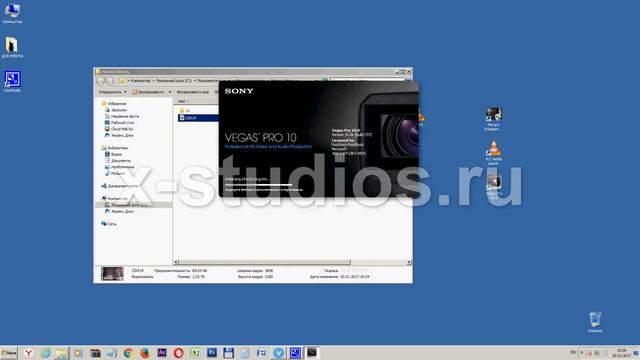
Task: Select the VLC media player desktop shortcut
Action: (x=493, y=153)
